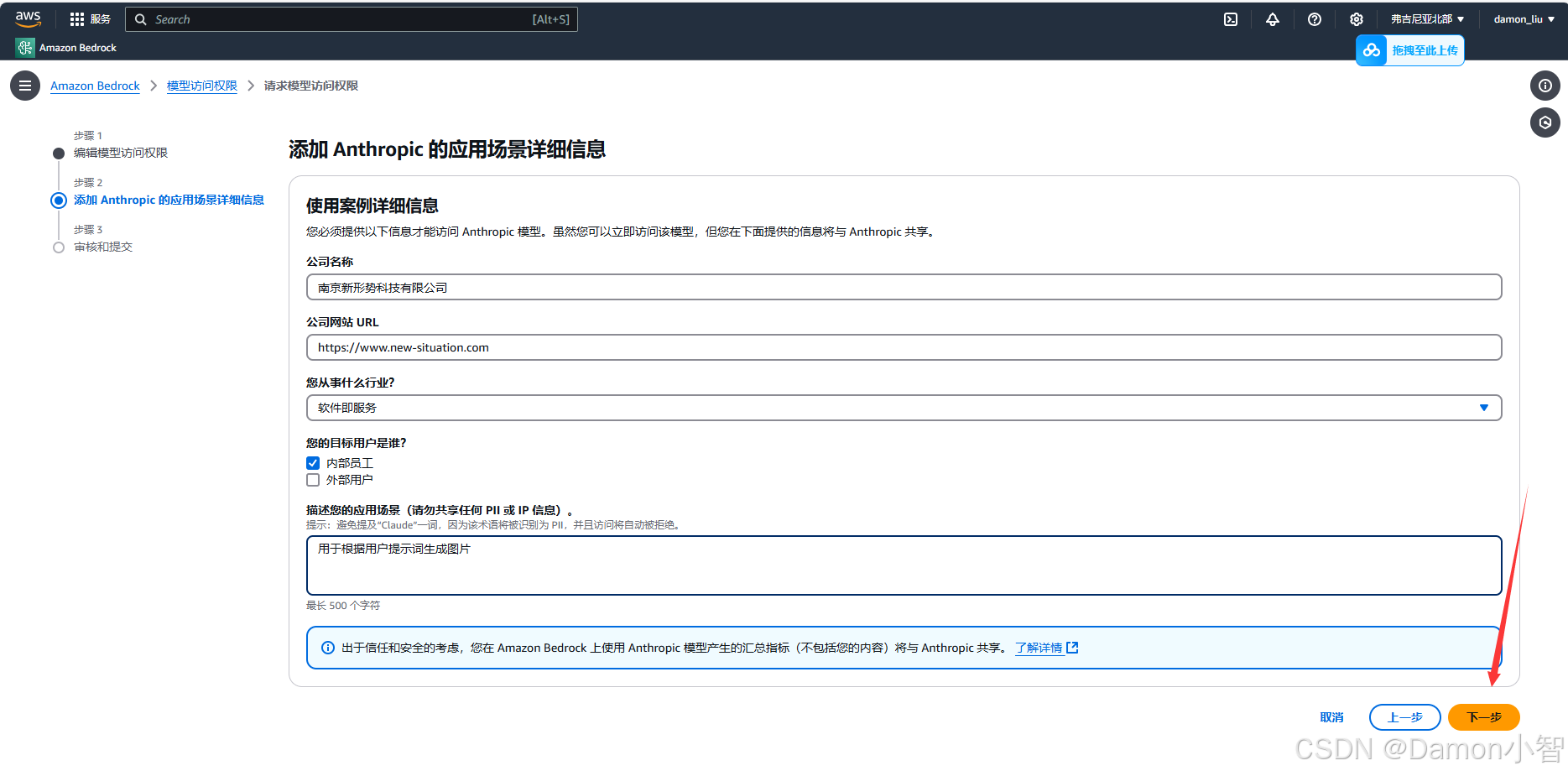Click the info icon in the notice box
The width and height of the screenshot is (1568, 776).
click(x=328, y=648)
